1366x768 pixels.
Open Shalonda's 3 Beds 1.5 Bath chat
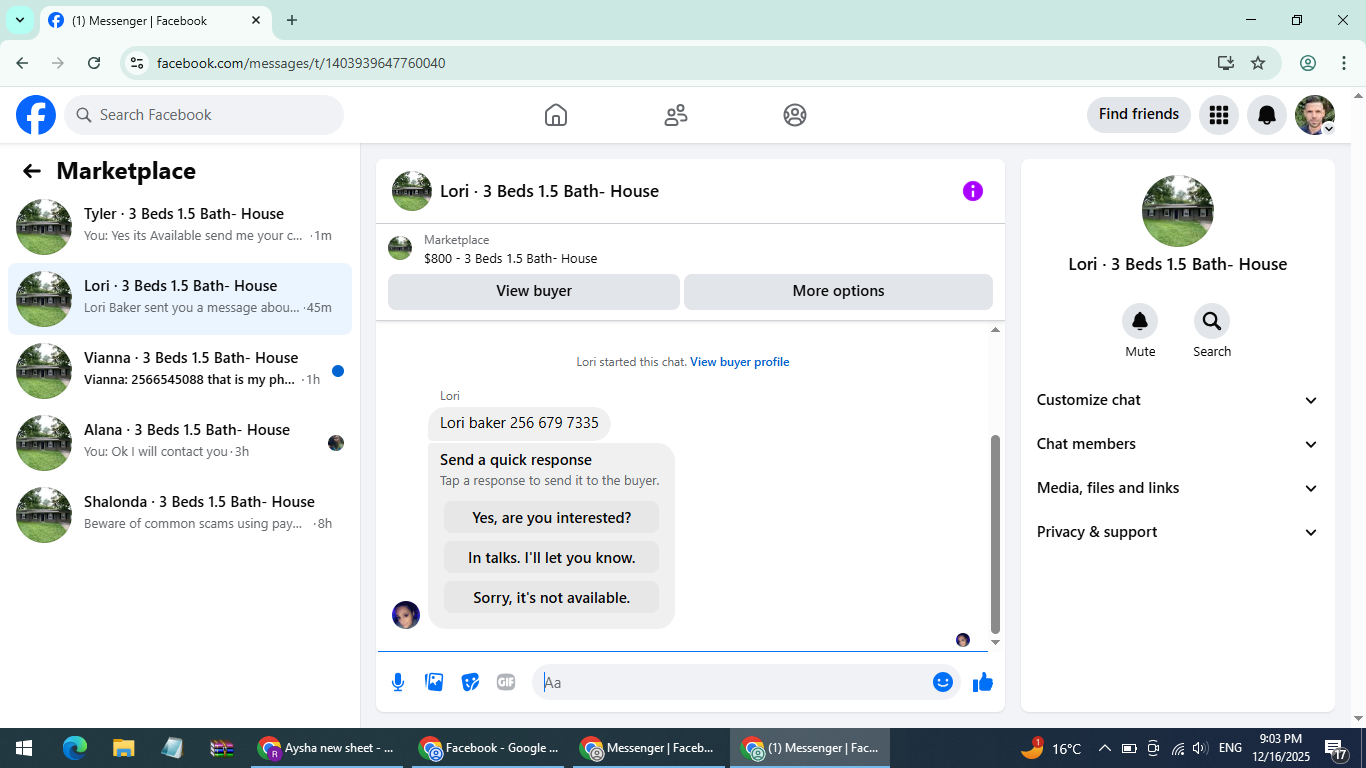coord(180,515)
